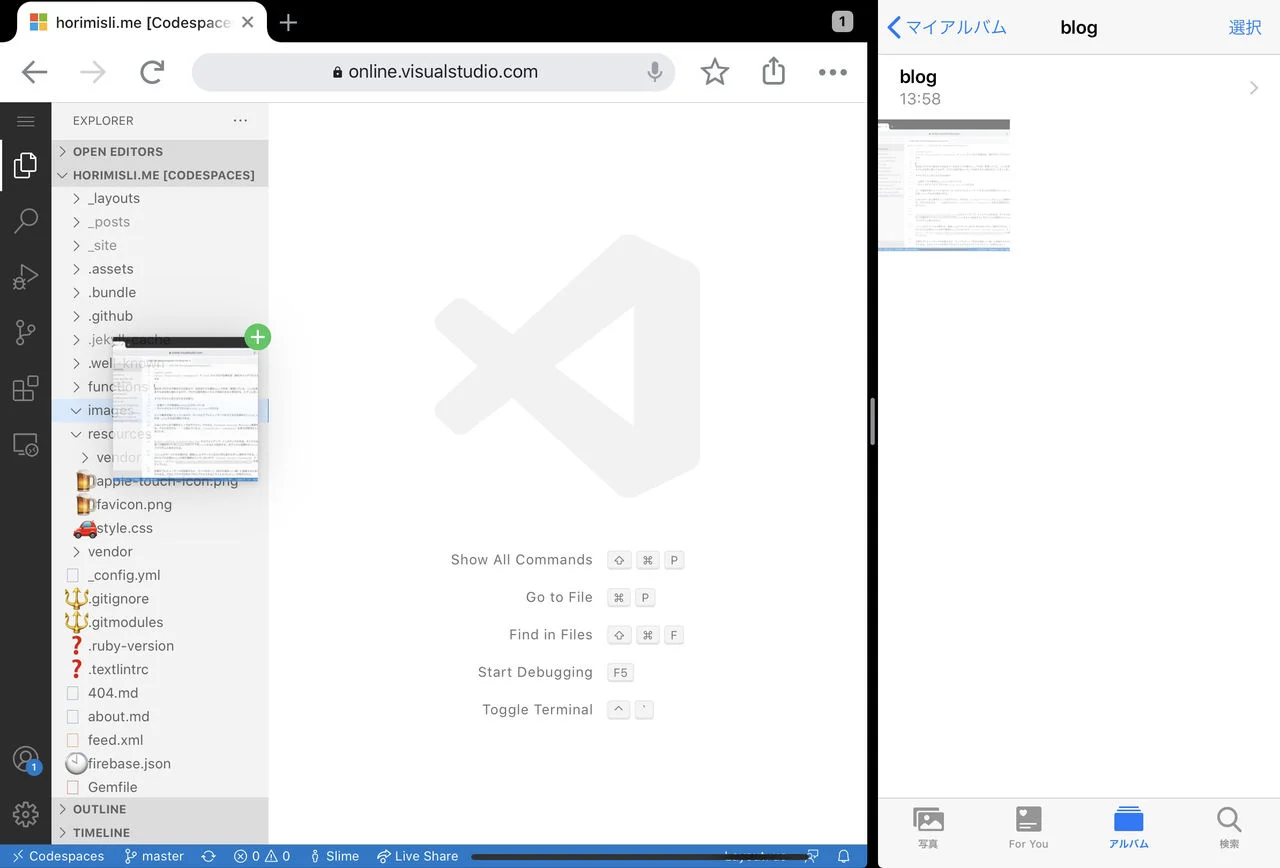
Task: Open about.md file
Action: pyautogui.click(x=160, y=716)
